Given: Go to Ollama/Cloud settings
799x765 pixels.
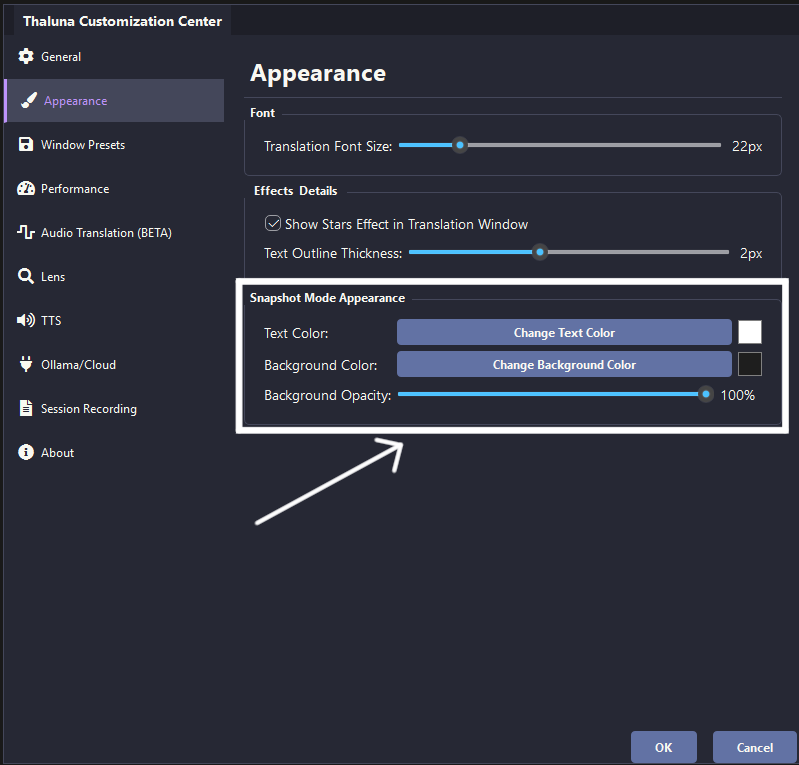Looking at the screenshot, I should tap(114, 364).
